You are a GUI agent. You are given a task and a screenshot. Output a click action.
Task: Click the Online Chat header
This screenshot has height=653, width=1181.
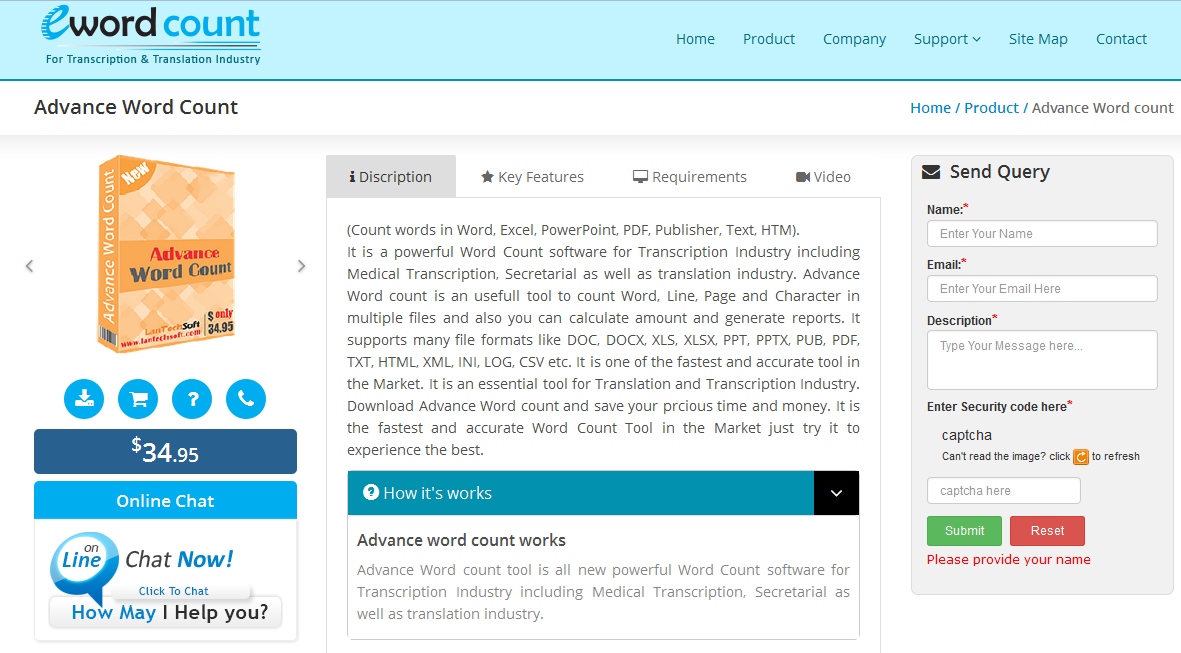tap(165, 501)
